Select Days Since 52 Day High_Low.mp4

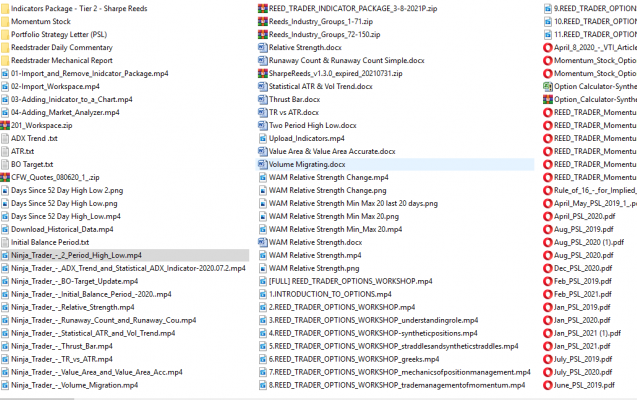click(66, 216)
